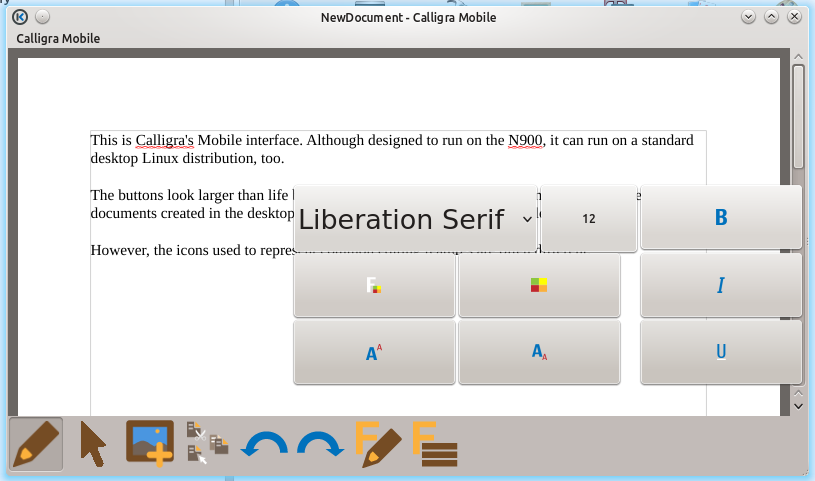Click the vertical scrollbar down arrow

click(798, 405)
